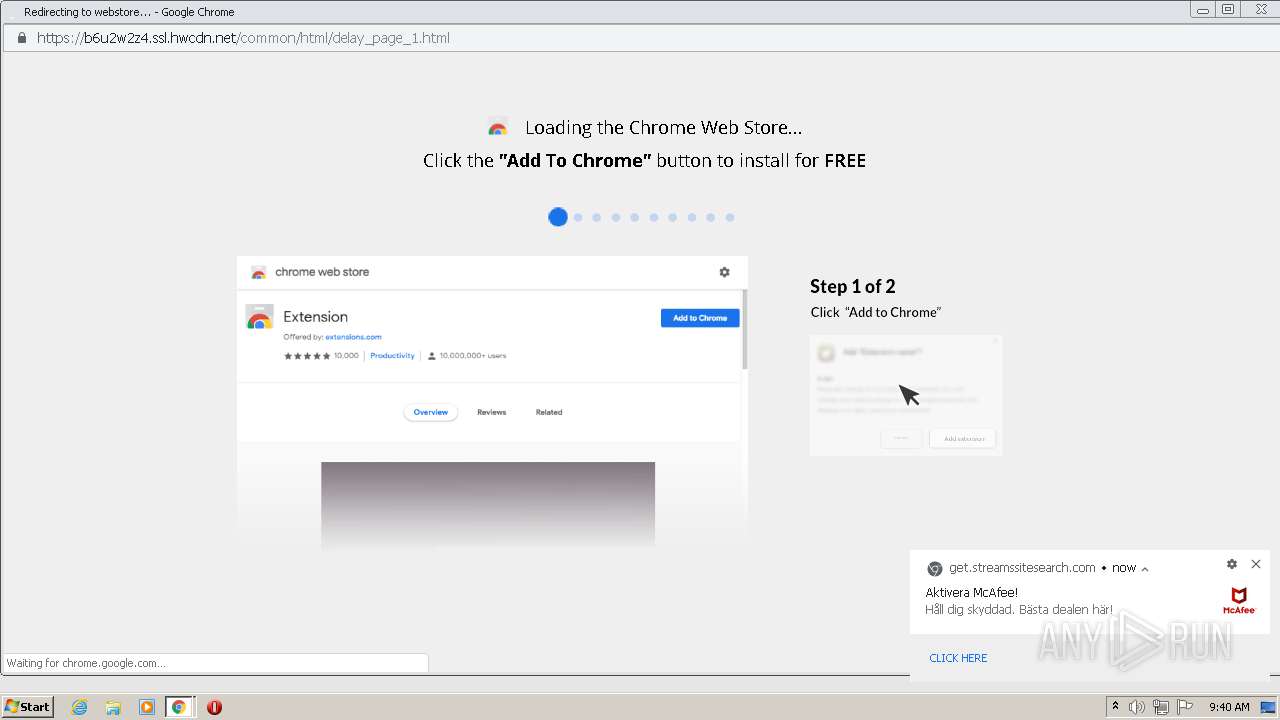The image size is (1280, 720).
Task: Click the gray extension preview image
Action: point(488,505)
